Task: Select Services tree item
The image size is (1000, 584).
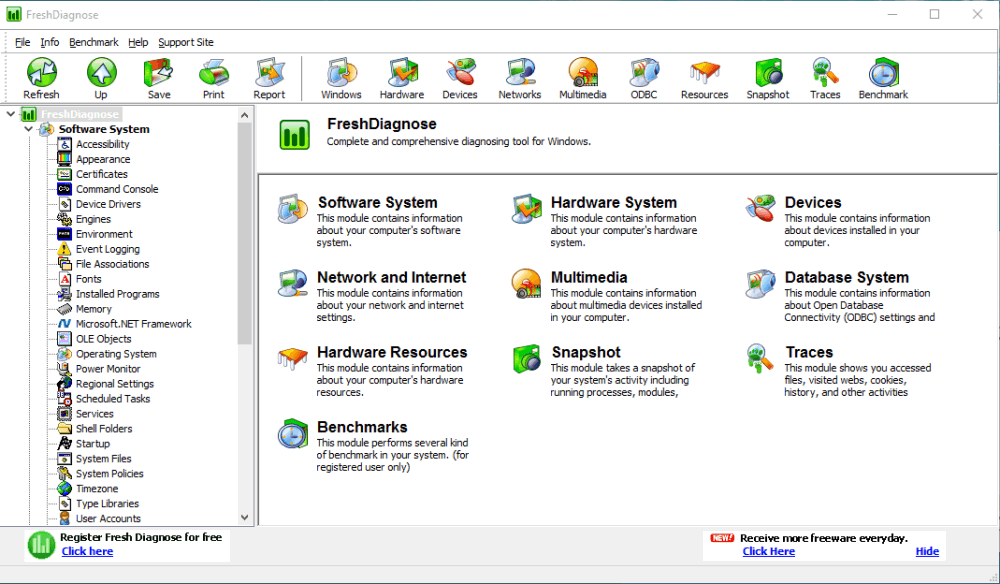Action: pyautogui.click(x=94, y=414)
